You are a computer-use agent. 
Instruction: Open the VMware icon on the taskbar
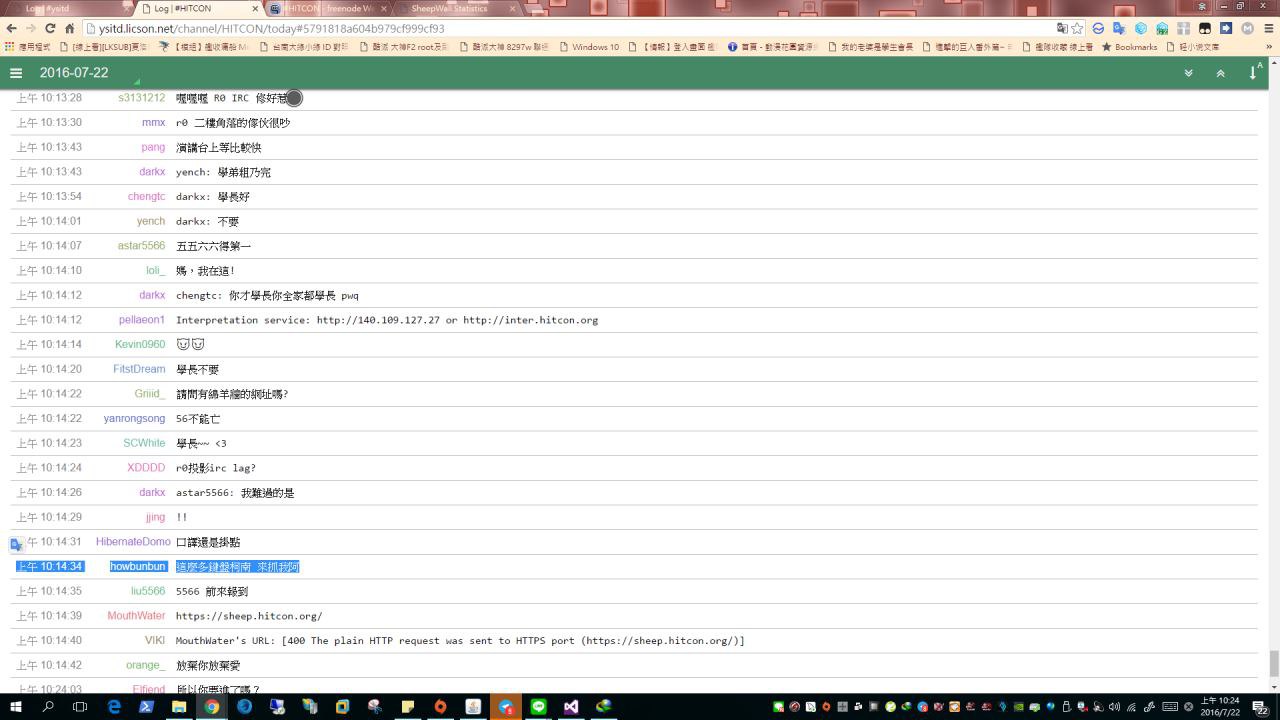[342, 707]
